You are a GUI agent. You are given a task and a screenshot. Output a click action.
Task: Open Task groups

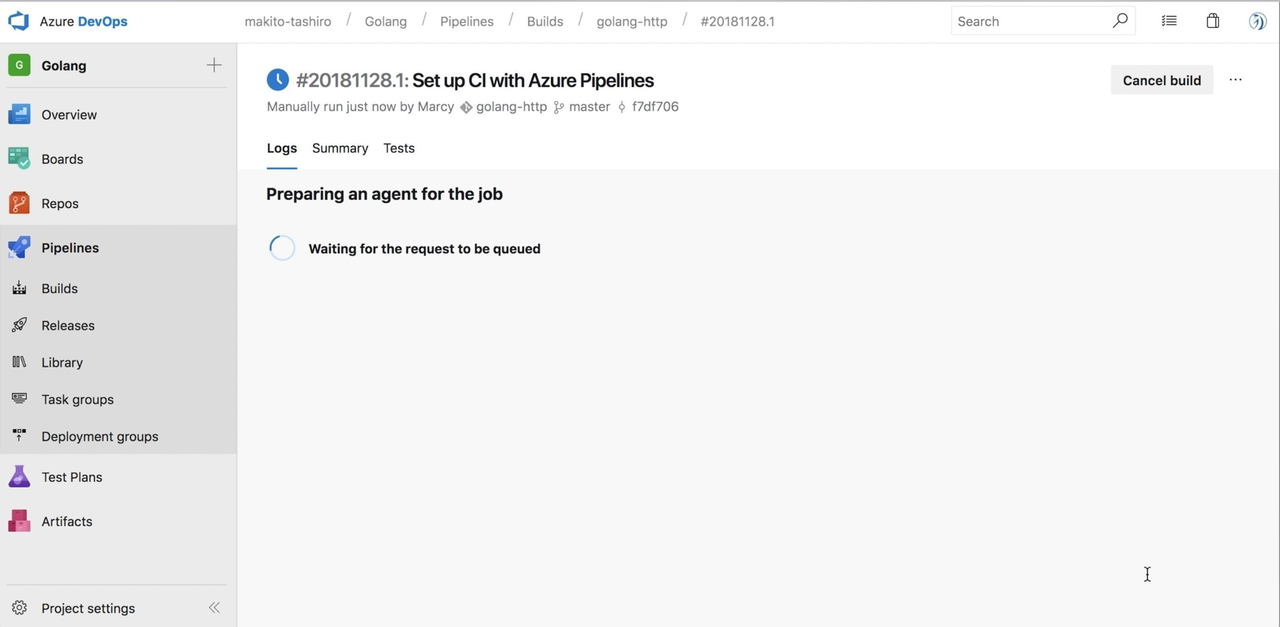coord(77,399)
